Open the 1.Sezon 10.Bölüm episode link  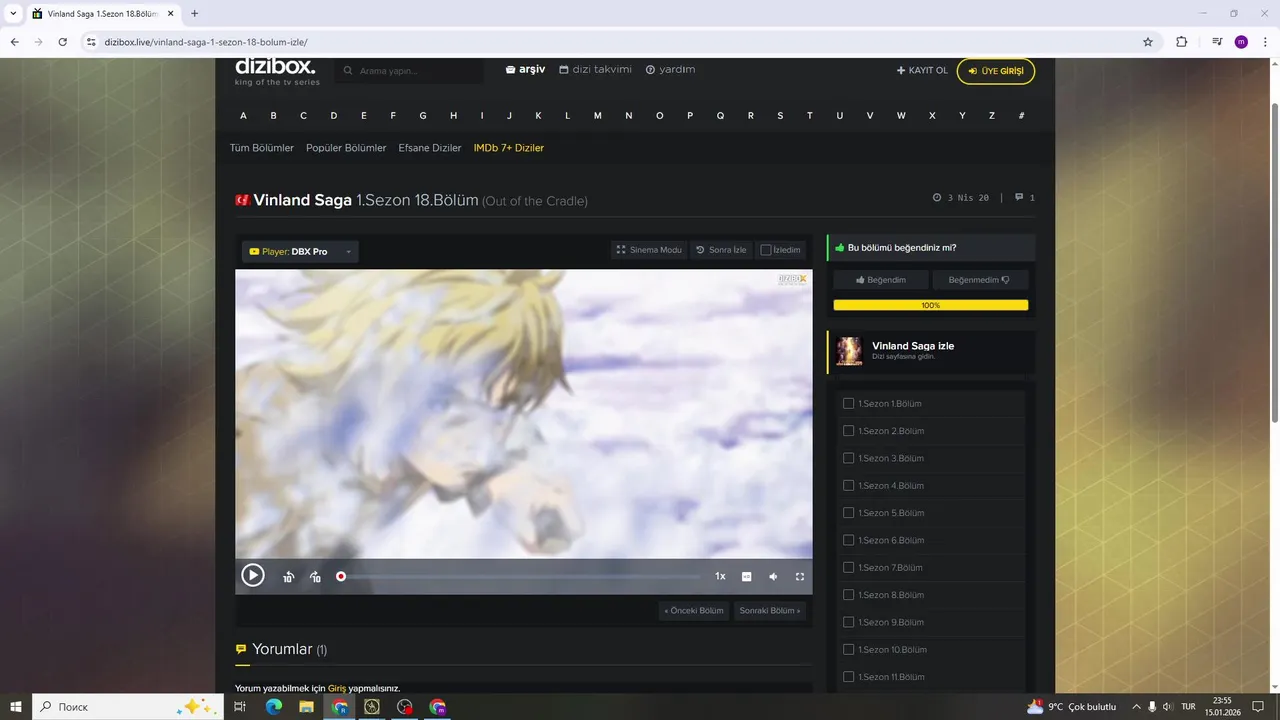pos(893,649)
